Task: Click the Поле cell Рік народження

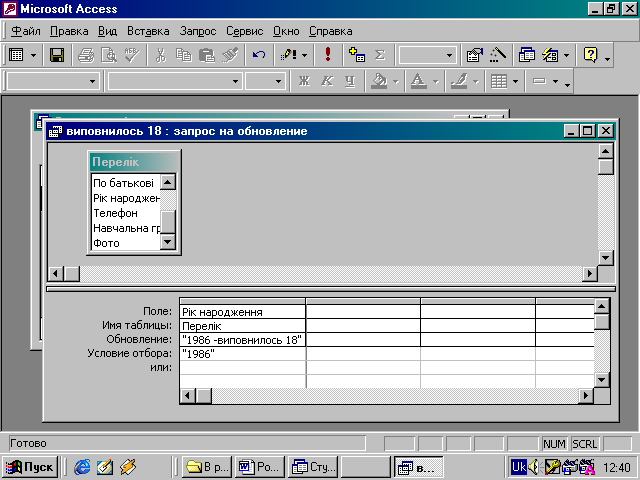Action: click(x=242, y=312)
